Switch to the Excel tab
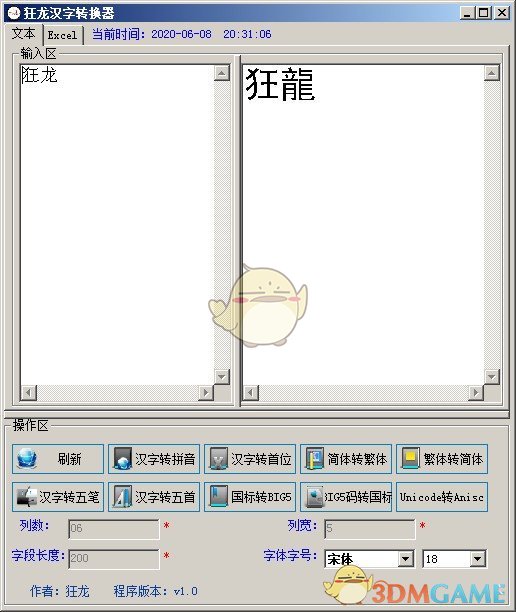This screenshot has height=612, width=516. coord(62,35)
